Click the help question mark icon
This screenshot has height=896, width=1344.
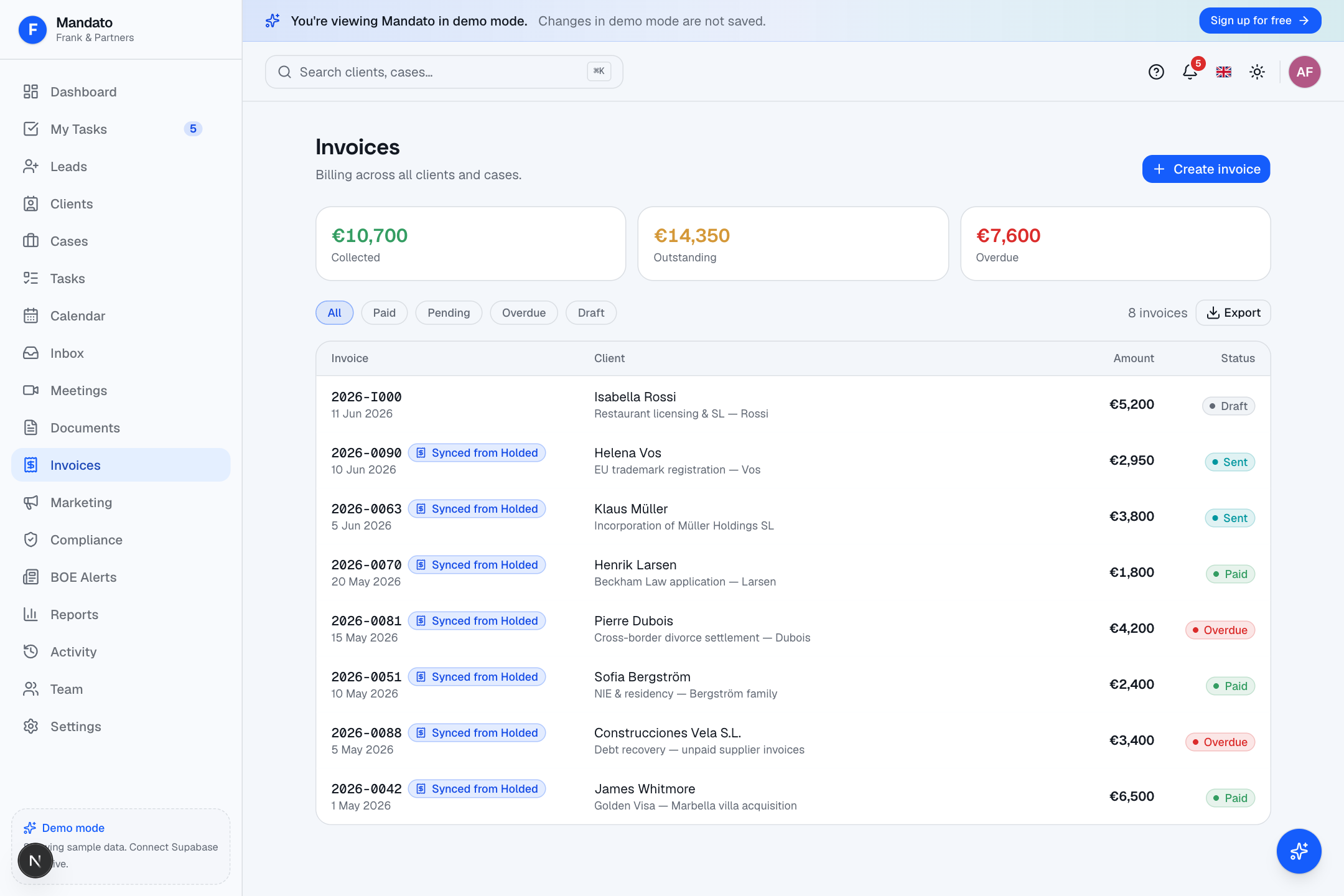pyautogui.click(x=1156, y=72)
